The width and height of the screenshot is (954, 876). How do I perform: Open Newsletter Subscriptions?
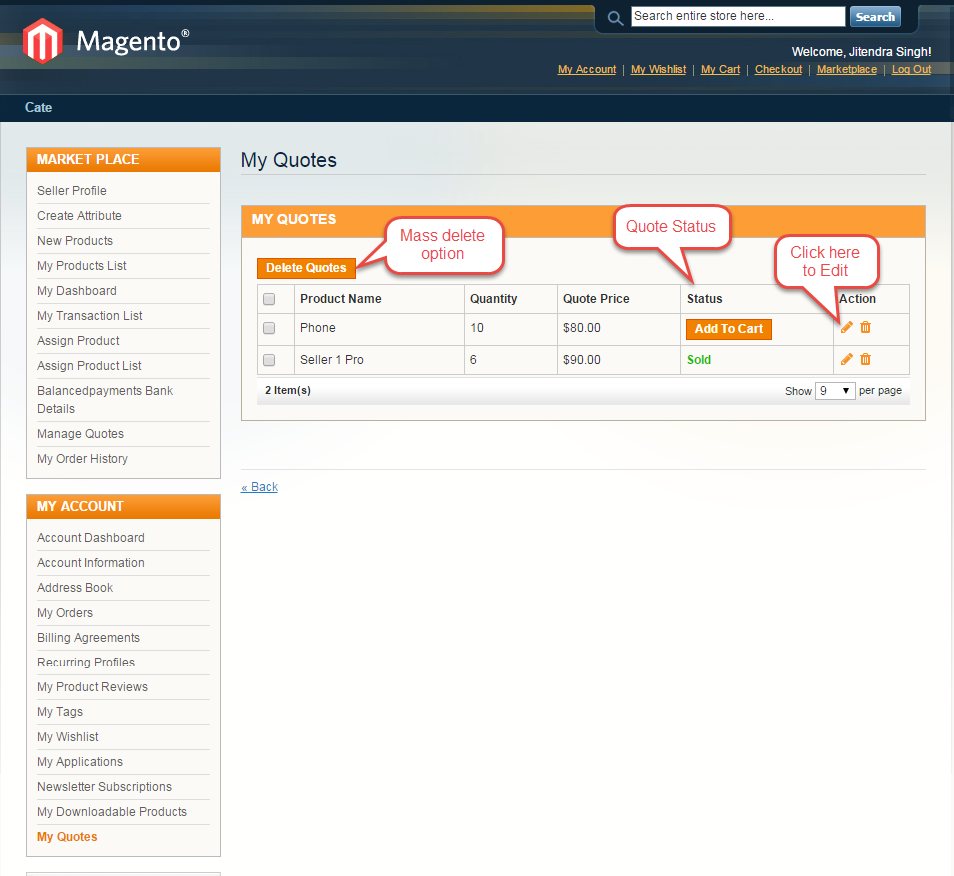click(x=104, y=786)
